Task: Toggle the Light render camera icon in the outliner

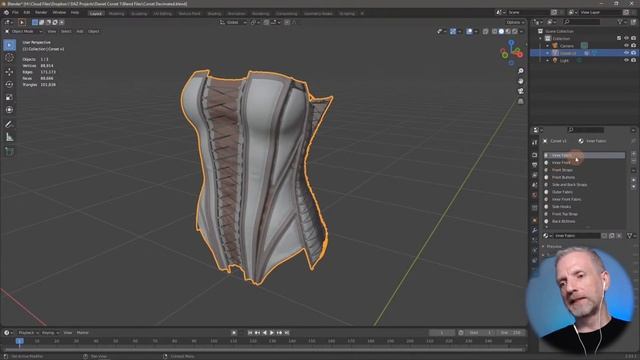Action: coord(633,60)
